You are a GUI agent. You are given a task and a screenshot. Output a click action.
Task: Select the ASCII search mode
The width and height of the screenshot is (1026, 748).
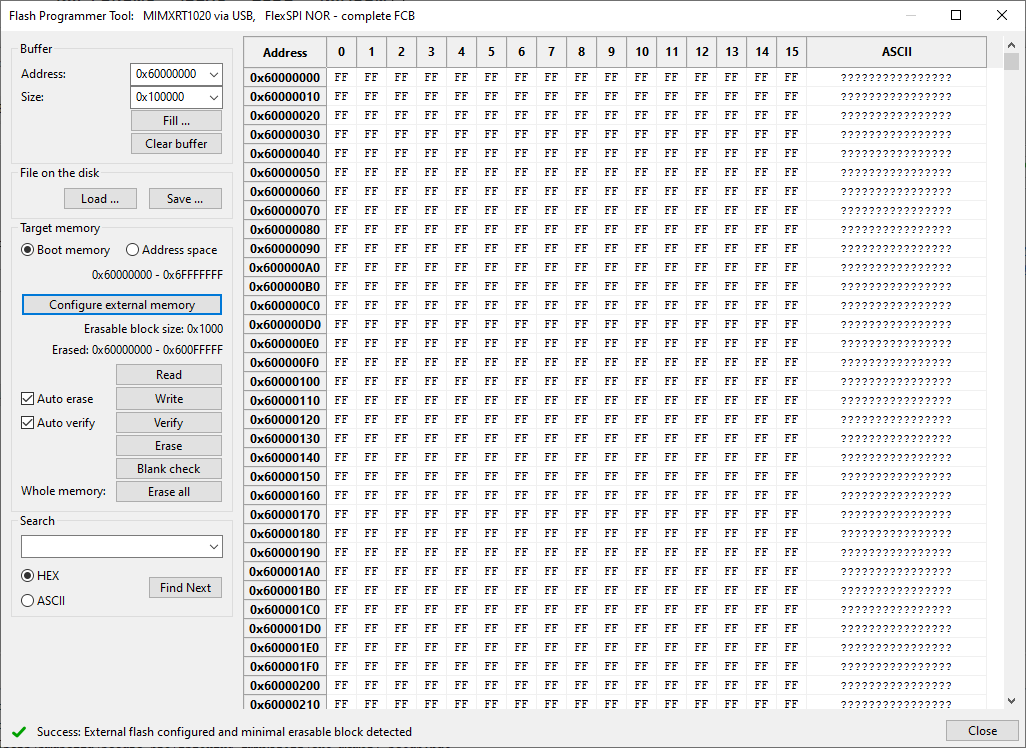click(27, 600)
